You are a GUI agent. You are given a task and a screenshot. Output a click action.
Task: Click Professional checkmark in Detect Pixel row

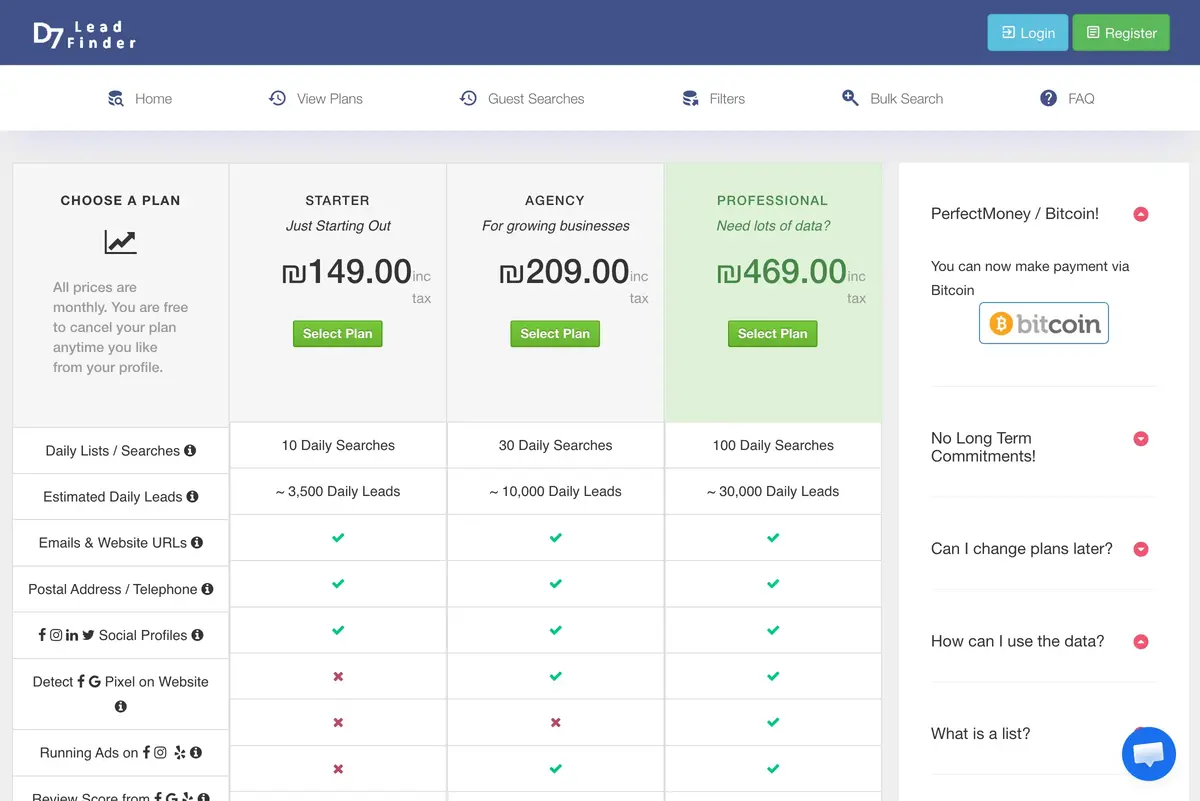tap(773, 677)
